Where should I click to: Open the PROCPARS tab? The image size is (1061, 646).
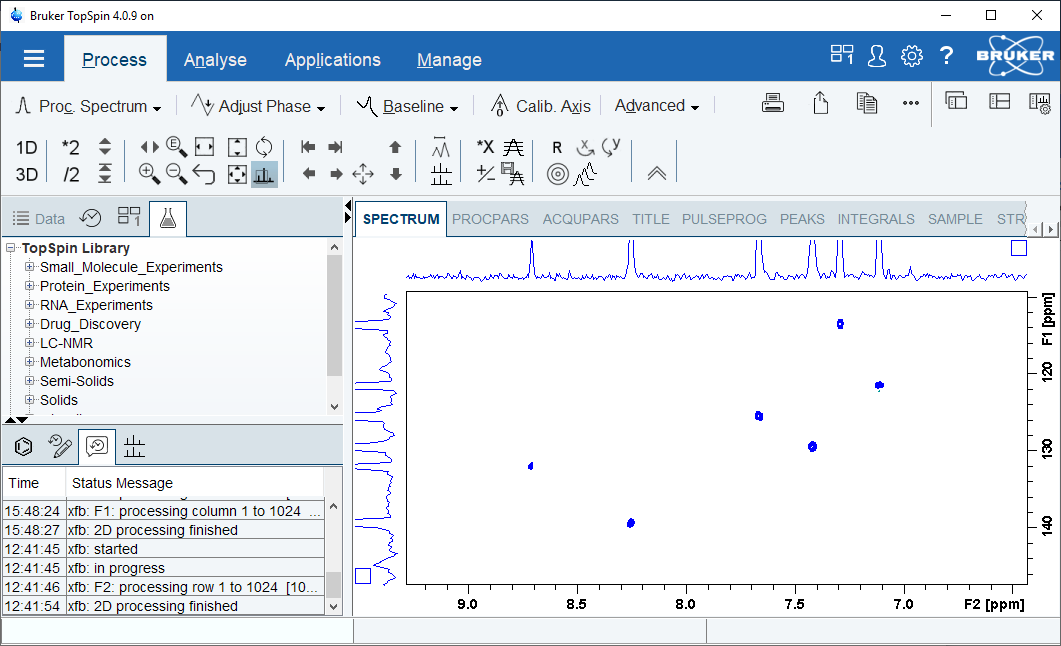point(490,219)
